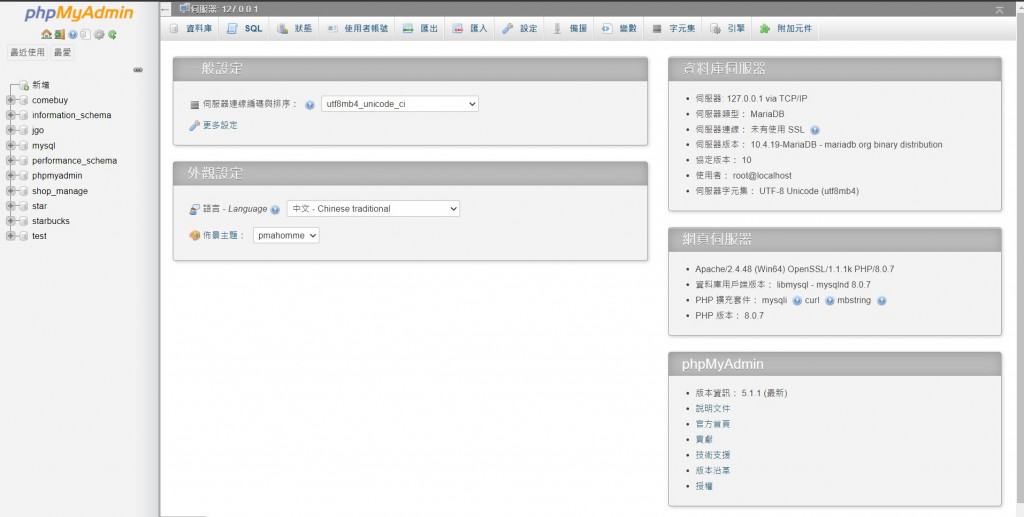
Task: Open the 官方首頁 link
Action: tap(712, 424)
